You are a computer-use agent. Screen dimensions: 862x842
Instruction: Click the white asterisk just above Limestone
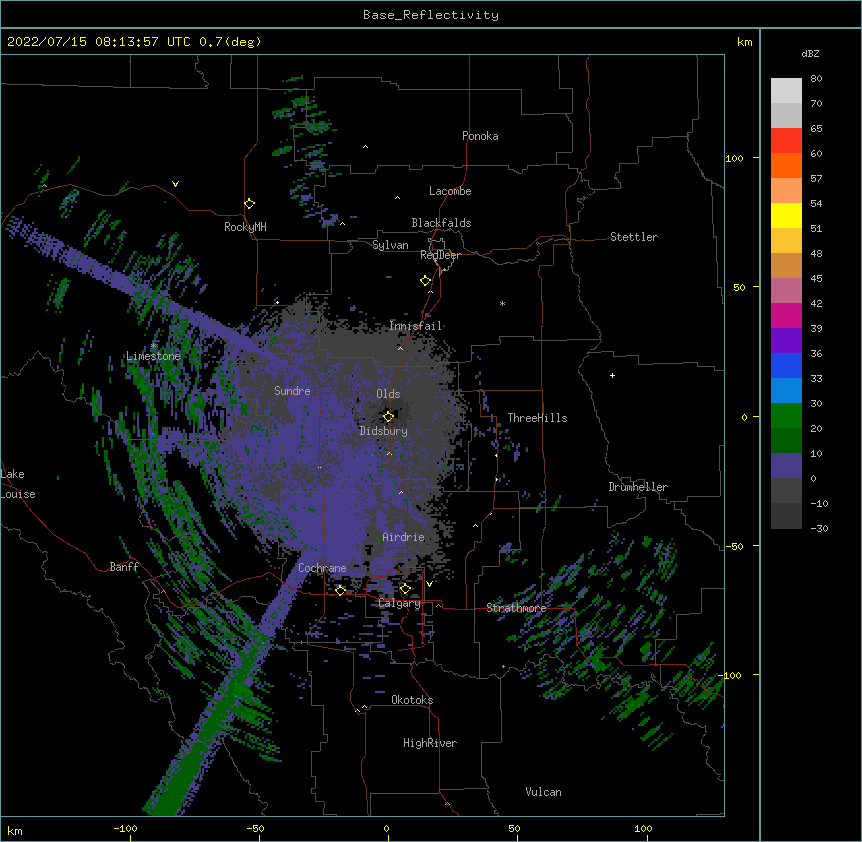click(154, 346)
